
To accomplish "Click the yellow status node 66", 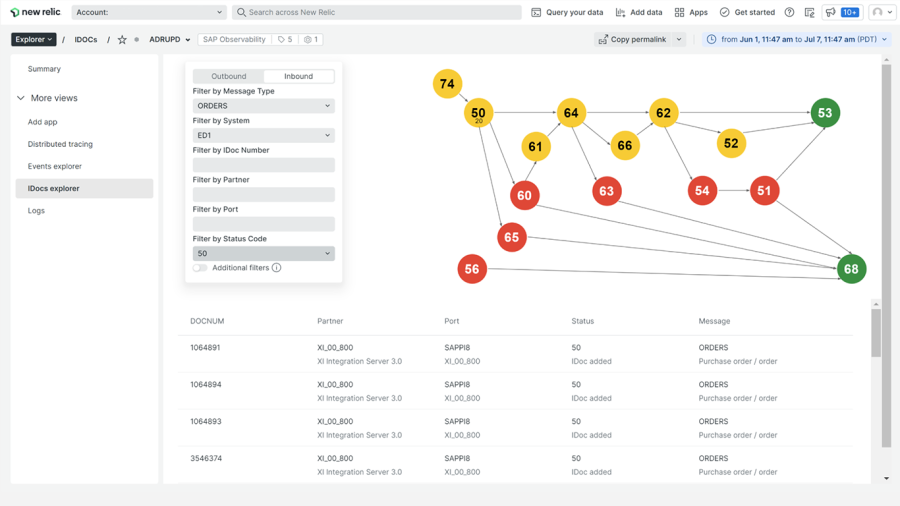I will pyautogui.click(x=625, y=146).
